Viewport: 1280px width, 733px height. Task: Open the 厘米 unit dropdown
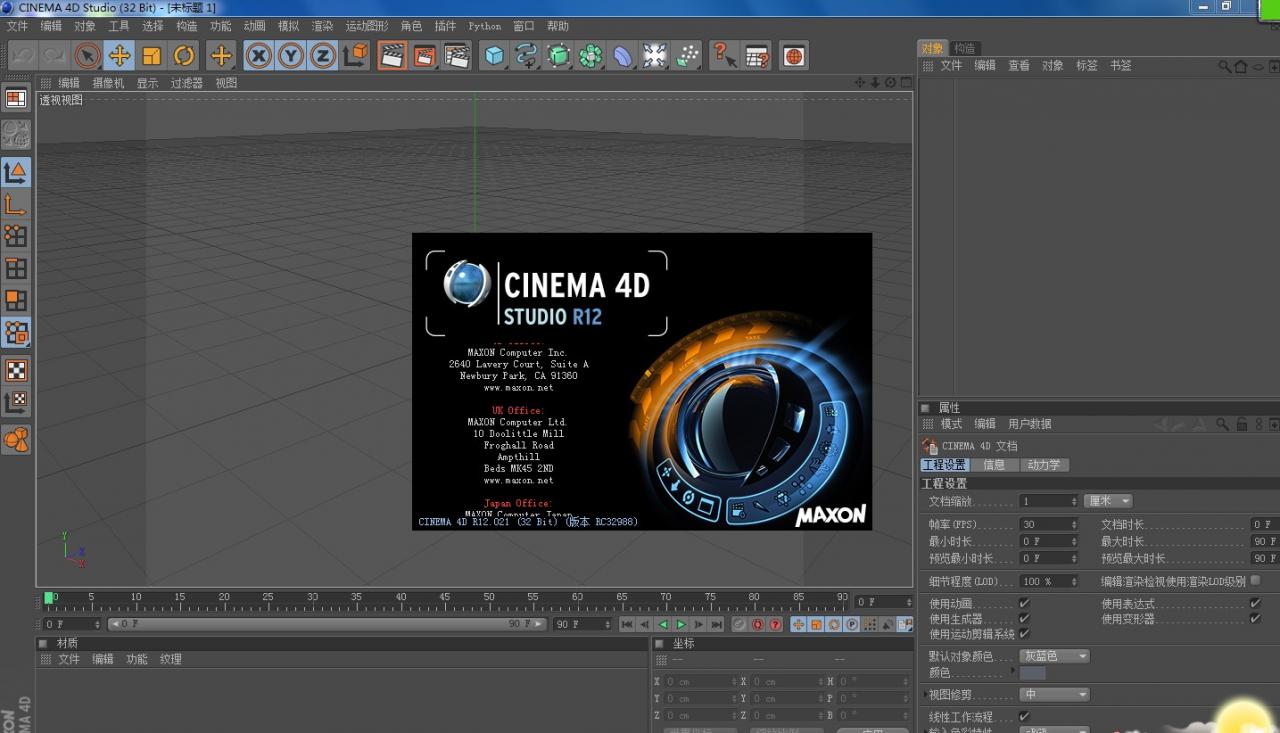pyautogui.click(x=1108, y=501)
